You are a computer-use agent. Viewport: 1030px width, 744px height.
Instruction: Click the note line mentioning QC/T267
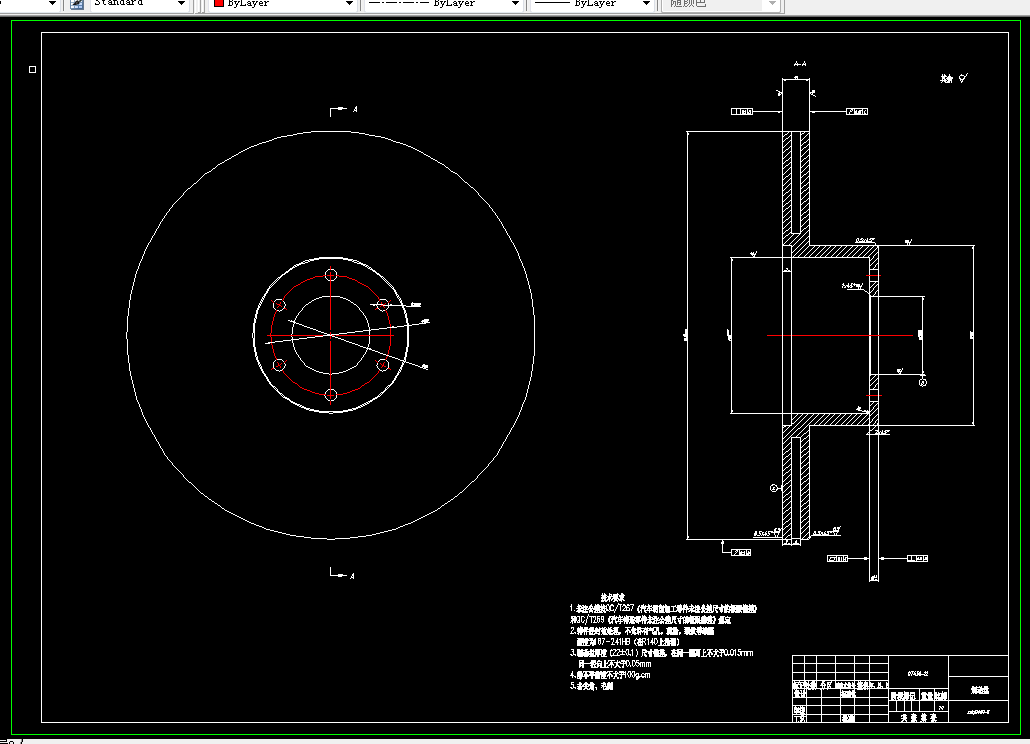coord(663,609)
